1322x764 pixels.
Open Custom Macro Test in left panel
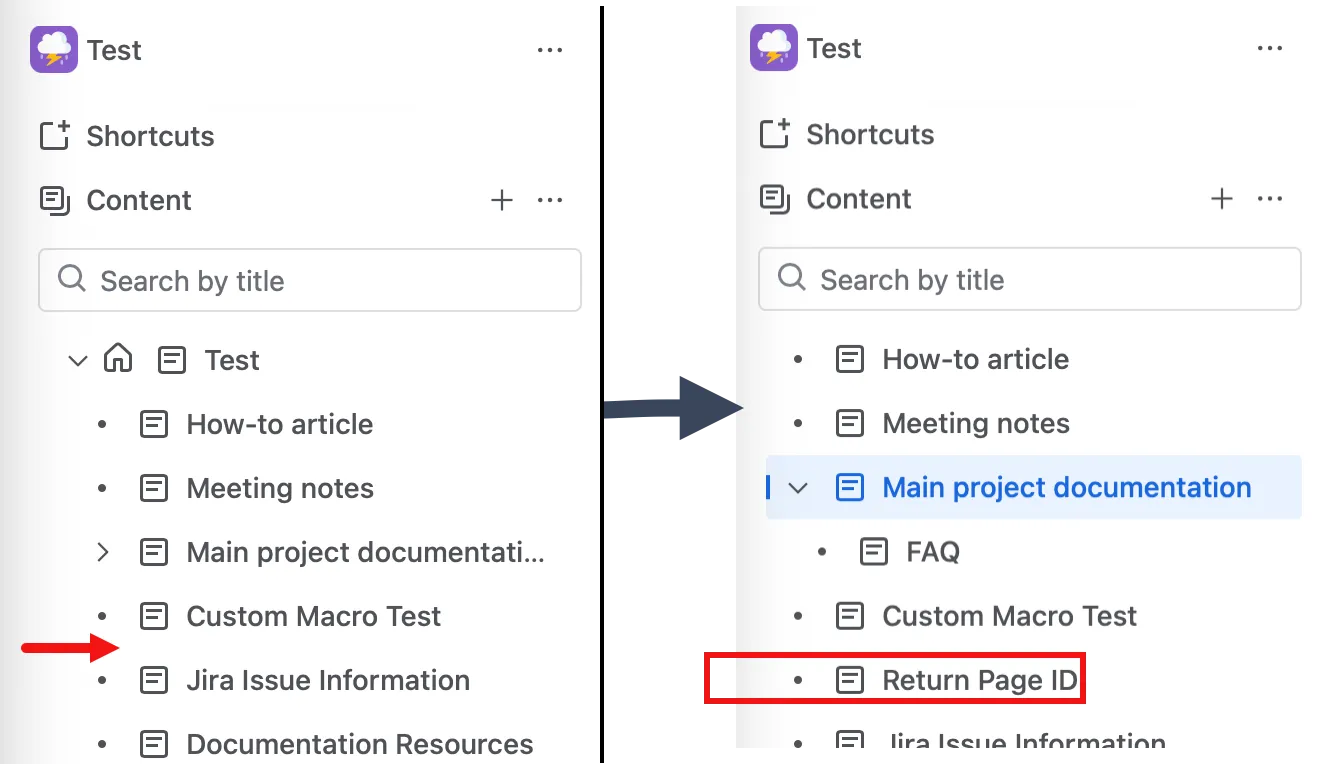[314, 616]
